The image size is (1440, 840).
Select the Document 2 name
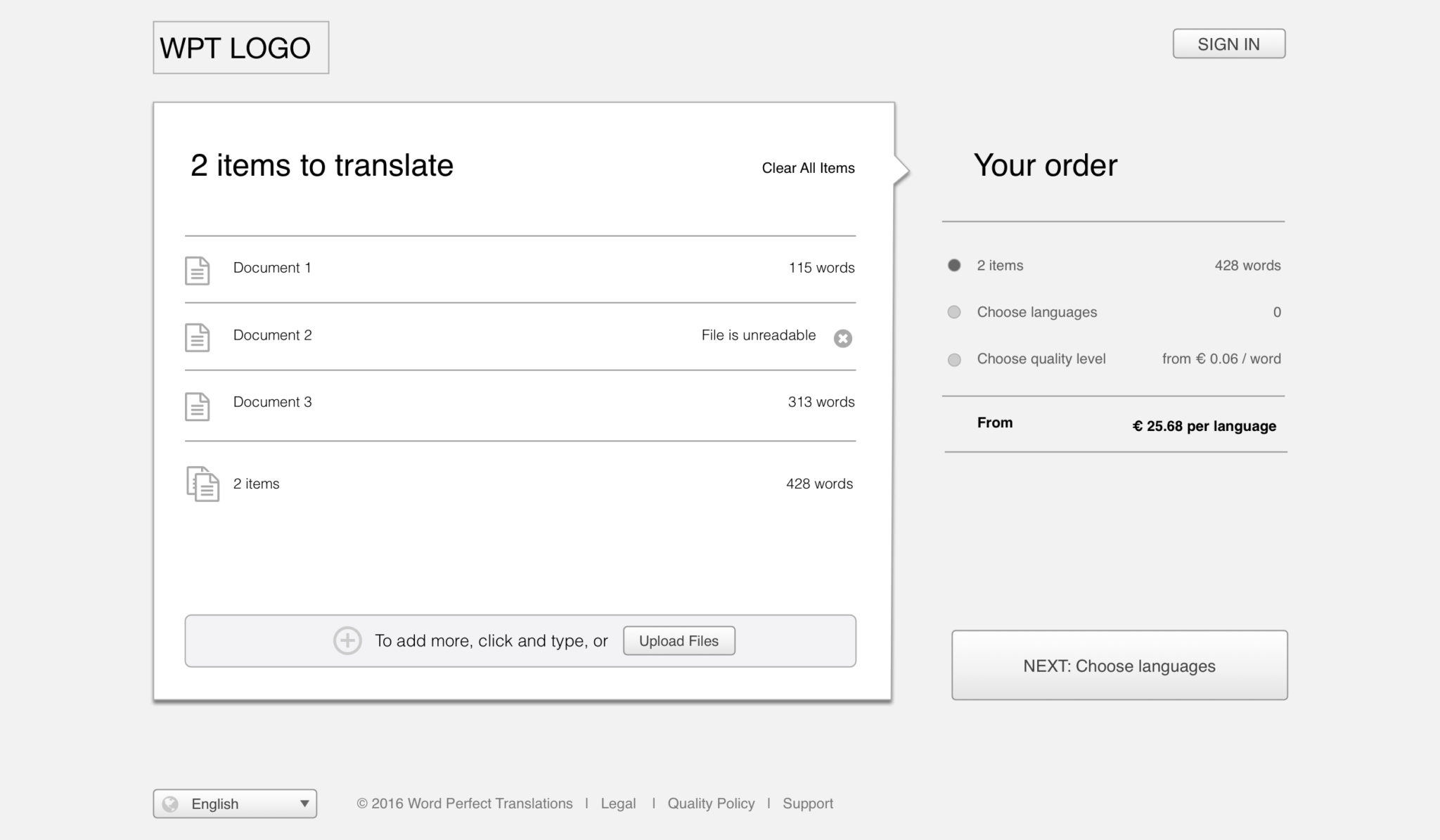(273, 335)
